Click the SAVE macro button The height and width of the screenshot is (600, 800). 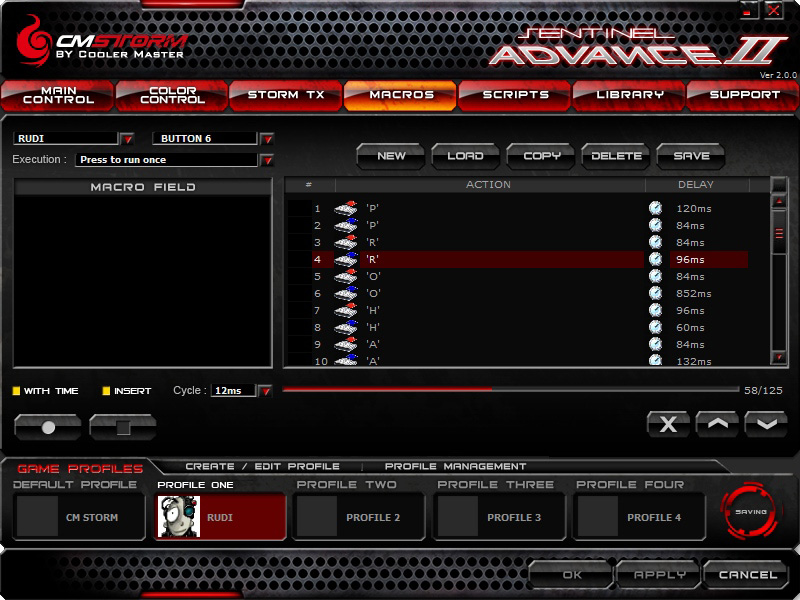pos(691,156)
